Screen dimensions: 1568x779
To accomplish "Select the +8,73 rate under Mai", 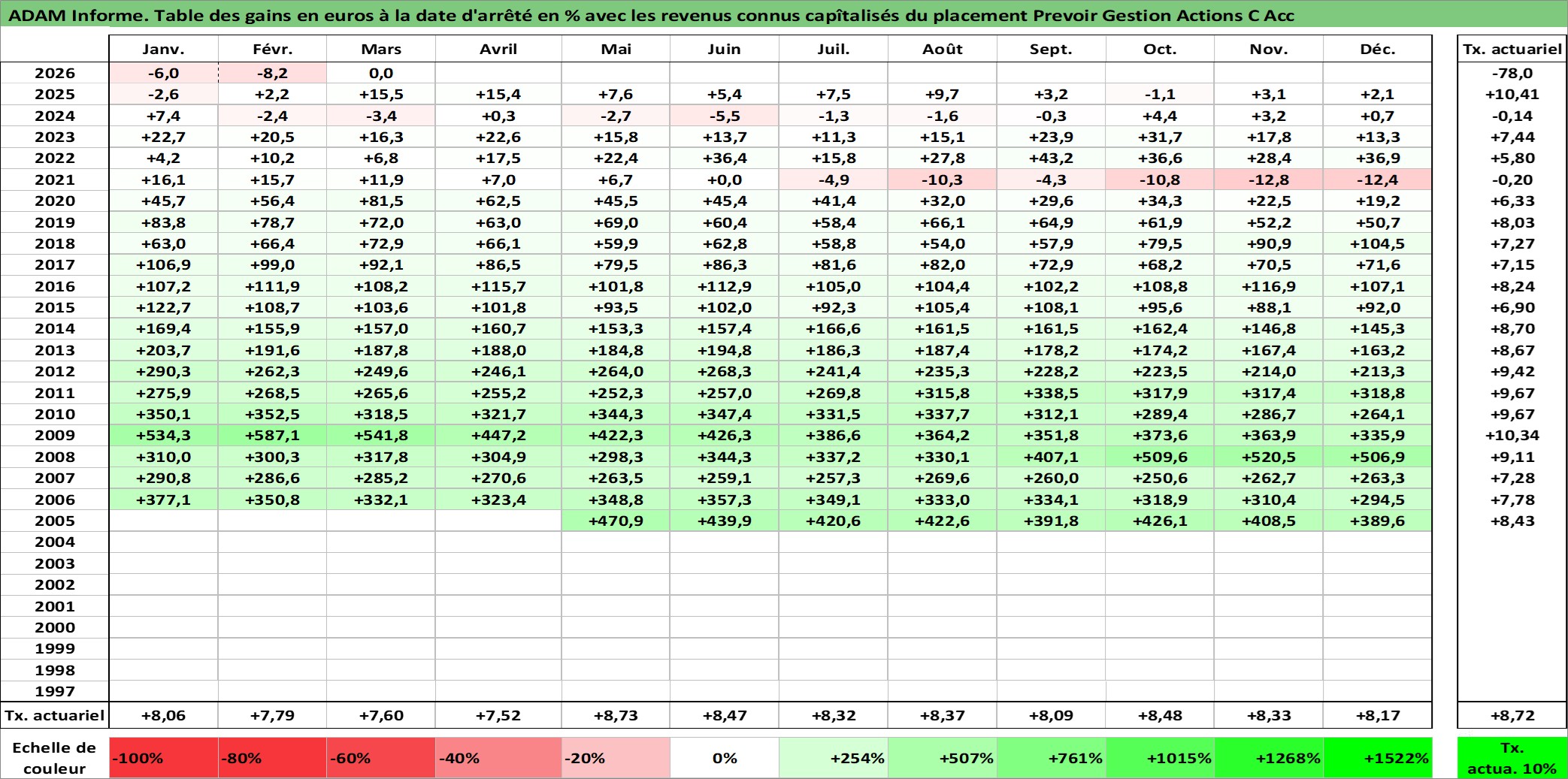I will [x=616, y=715].
